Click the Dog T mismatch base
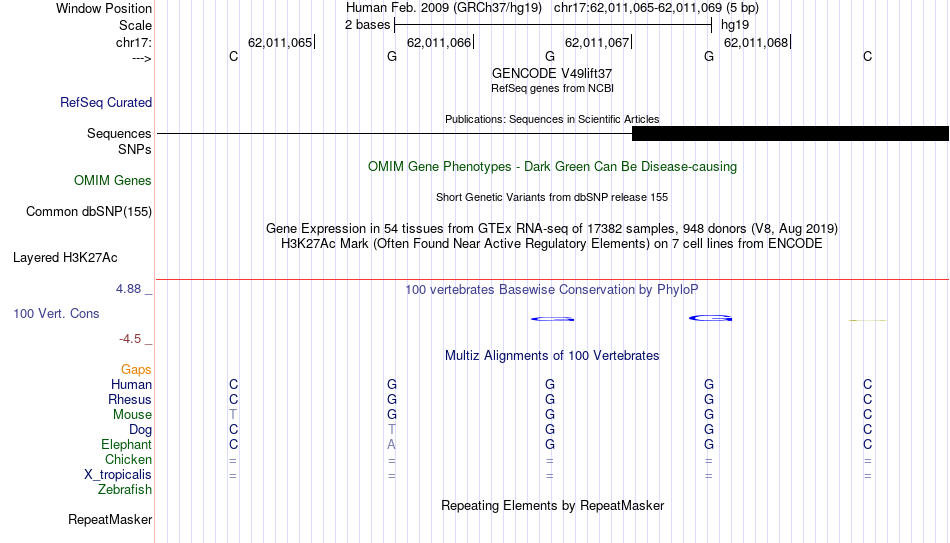950x543 pixels. click(392, 430)
